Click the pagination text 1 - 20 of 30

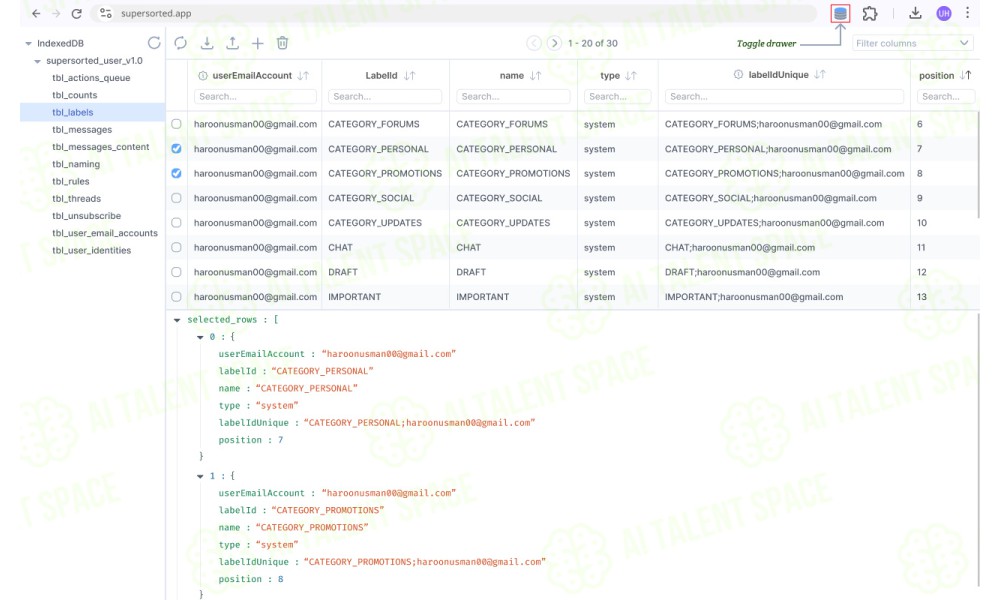click(592, 43)
